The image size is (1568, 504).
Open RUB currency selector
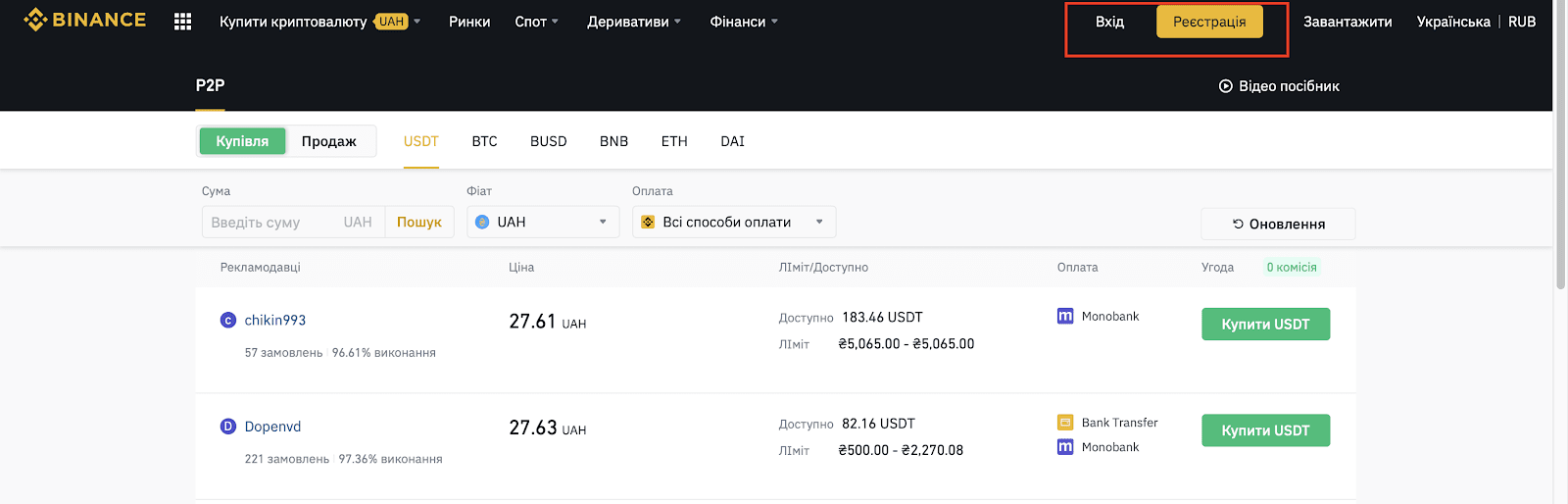1522,22
